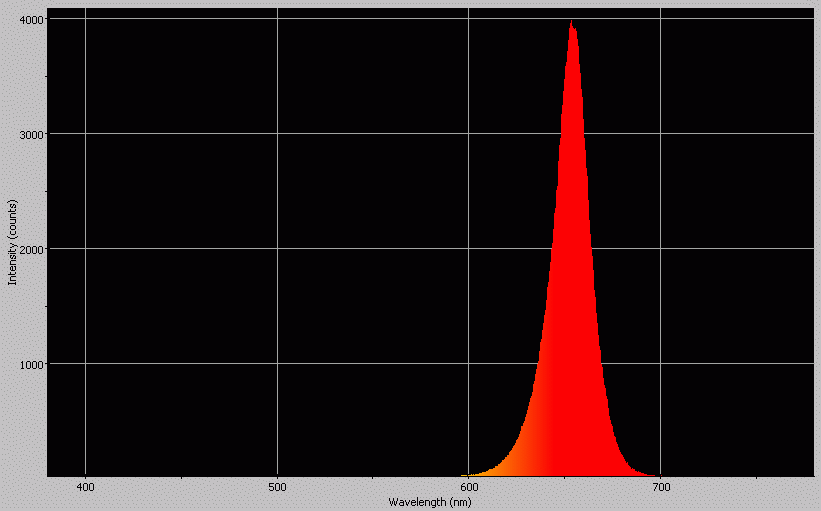Click the 3000 intensity axis label
Image resolution: width=821 pixels, height=511 pixels.
31,134
